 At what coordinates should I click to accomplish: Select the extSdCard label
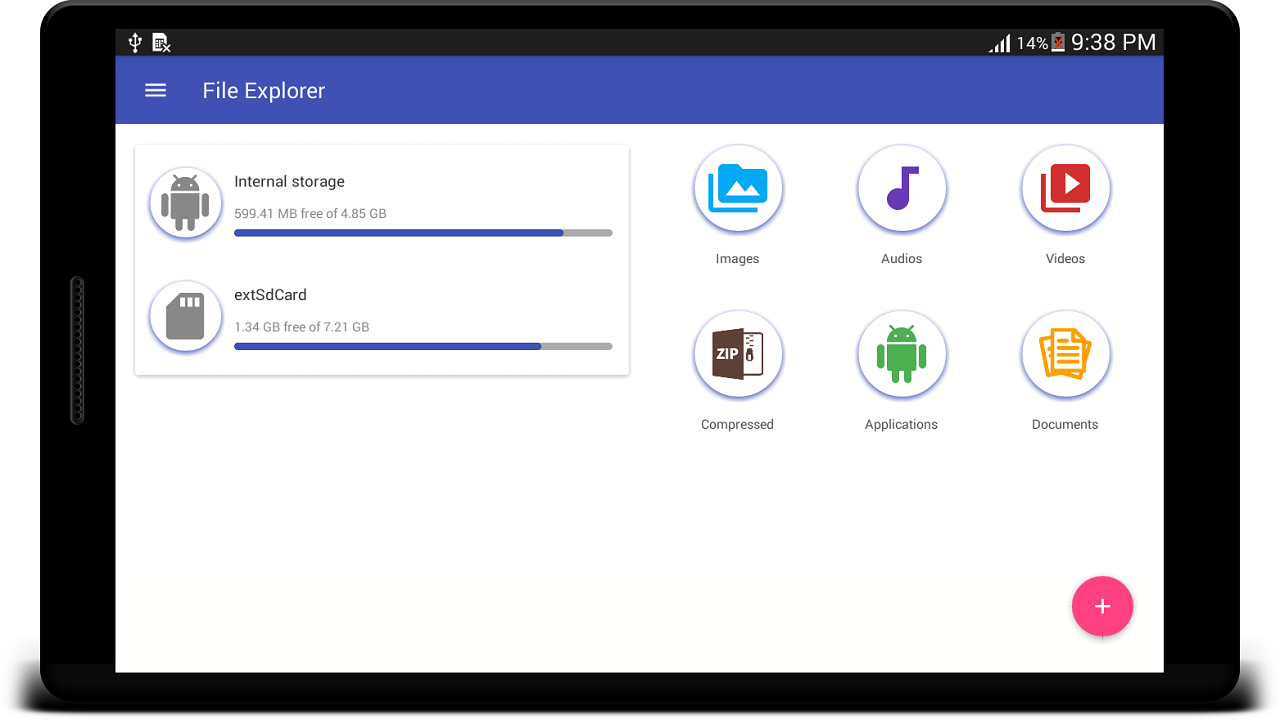(270, 295)
